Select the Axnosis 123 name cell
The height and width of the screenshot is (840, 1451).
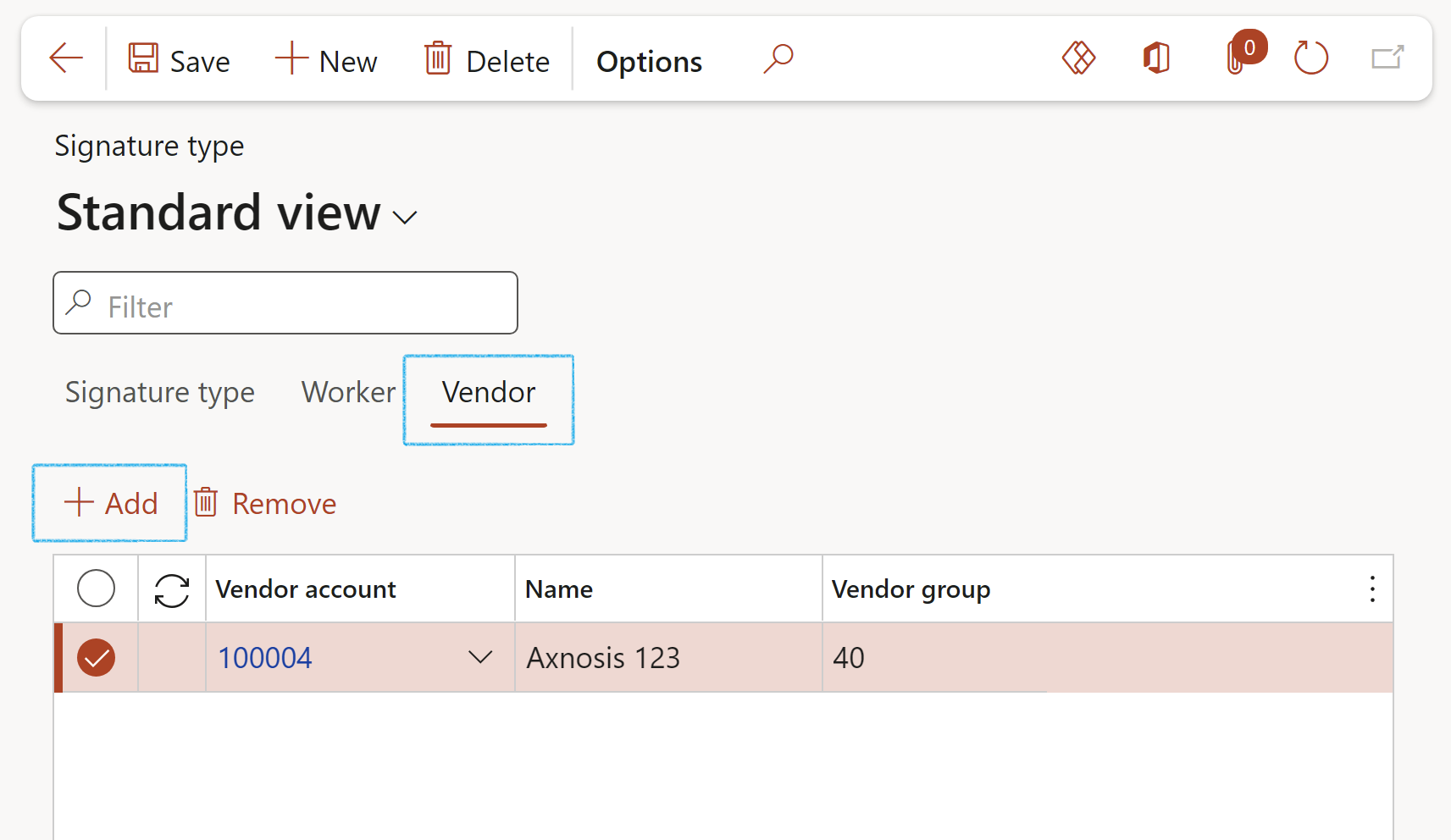pyautogui.click(x=668, y=658)
